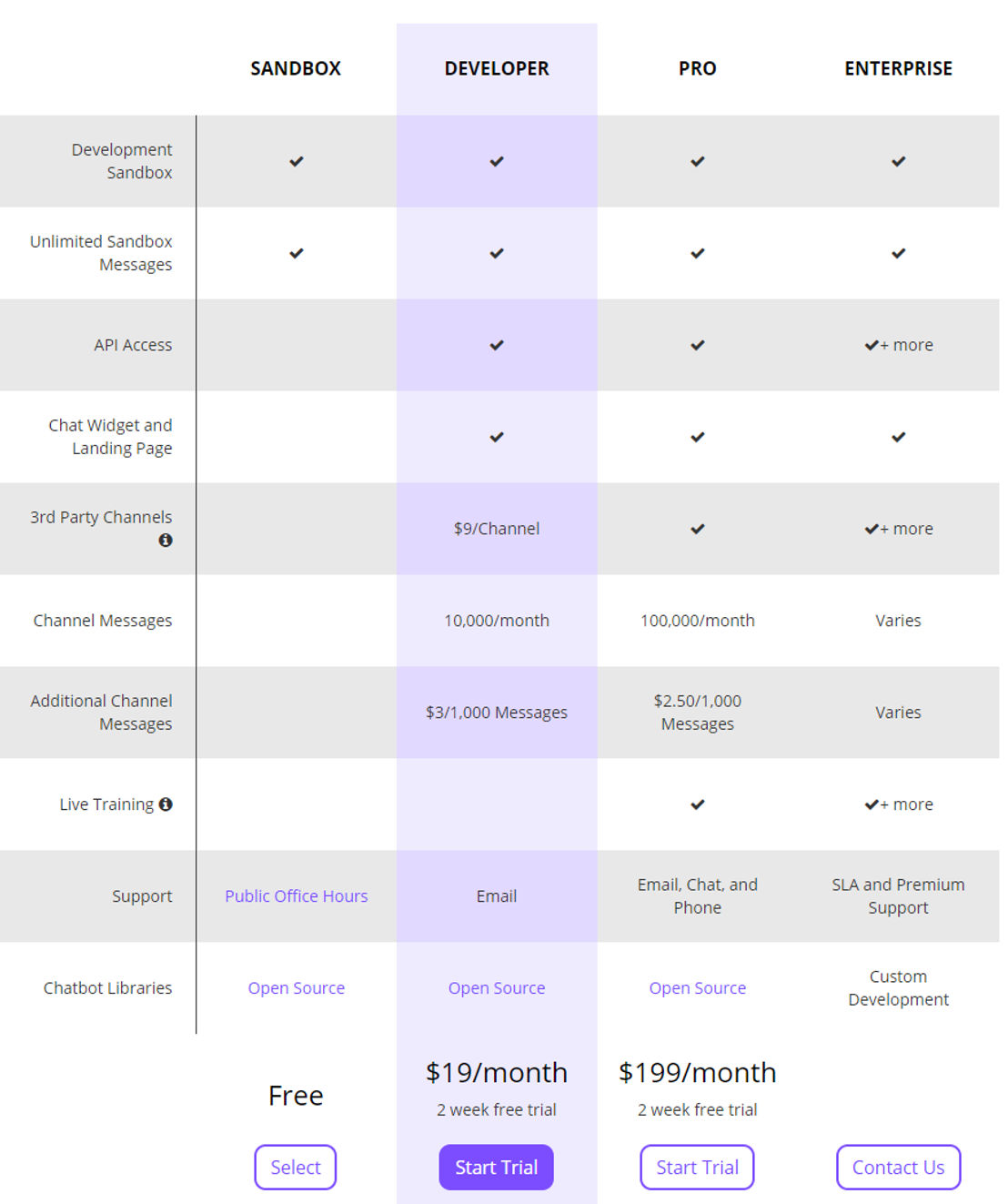Click the DEVELOPER plan column header

click(x=497, y=68)
